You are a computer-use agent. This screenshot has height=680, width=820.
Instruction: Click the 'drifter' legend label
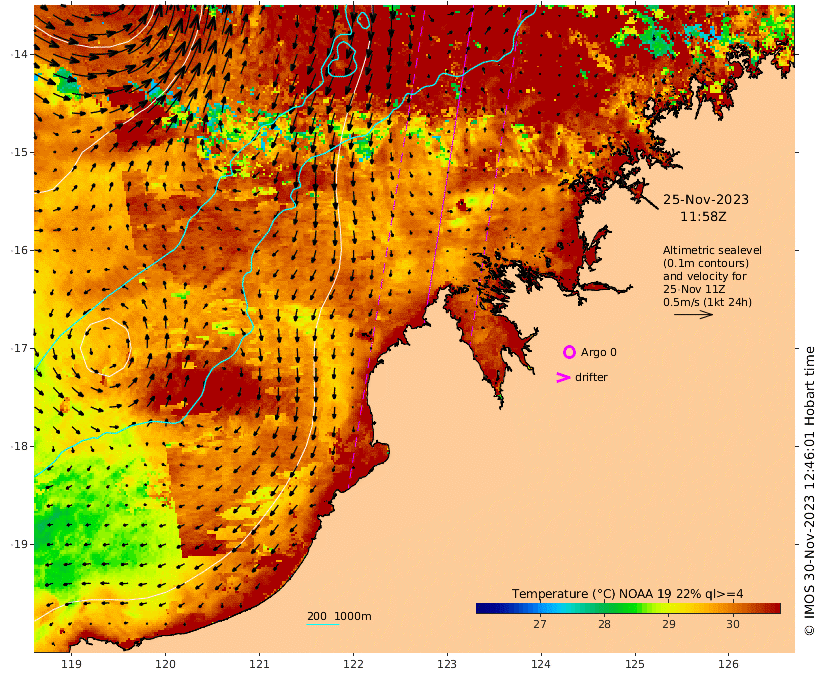(x=591, y=377)
